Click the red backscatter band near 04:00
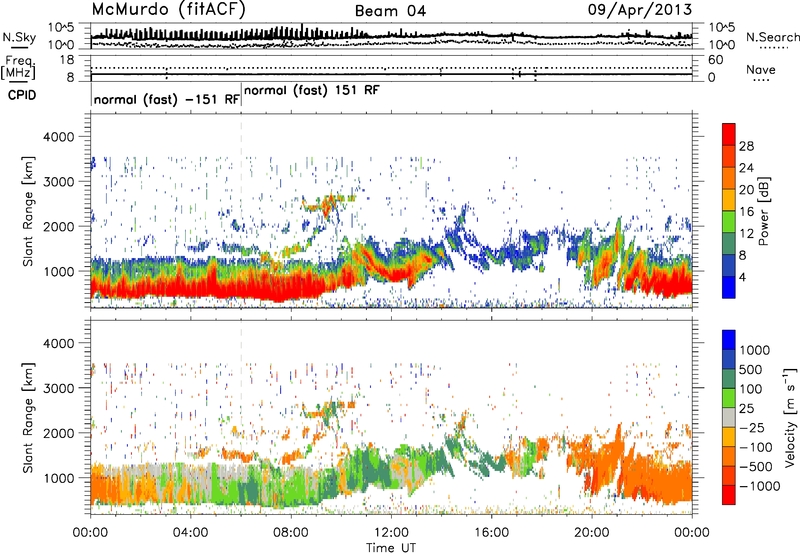This screenshot has height=554, width=800. tap(190, 287)
